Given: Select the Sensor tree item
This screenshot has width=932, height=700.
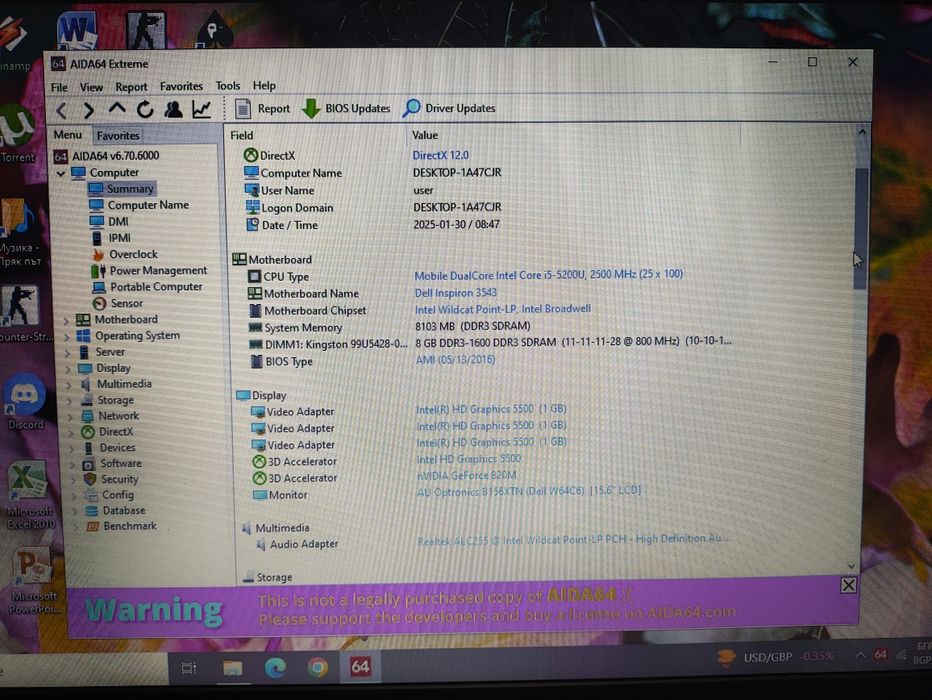Looking at the screenshot, I should (118, 303).
